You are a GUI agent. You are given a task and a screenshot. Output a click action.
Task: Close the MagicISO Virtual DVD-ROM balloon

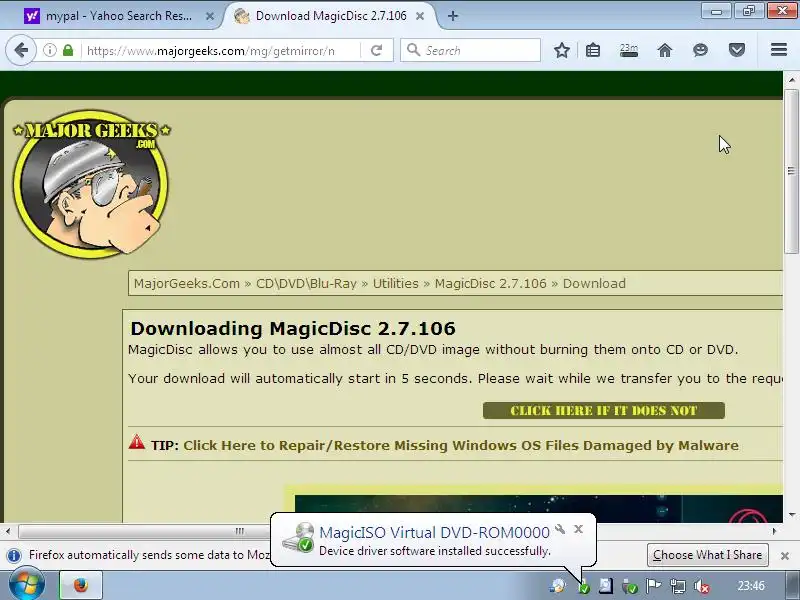pos(578,529)
